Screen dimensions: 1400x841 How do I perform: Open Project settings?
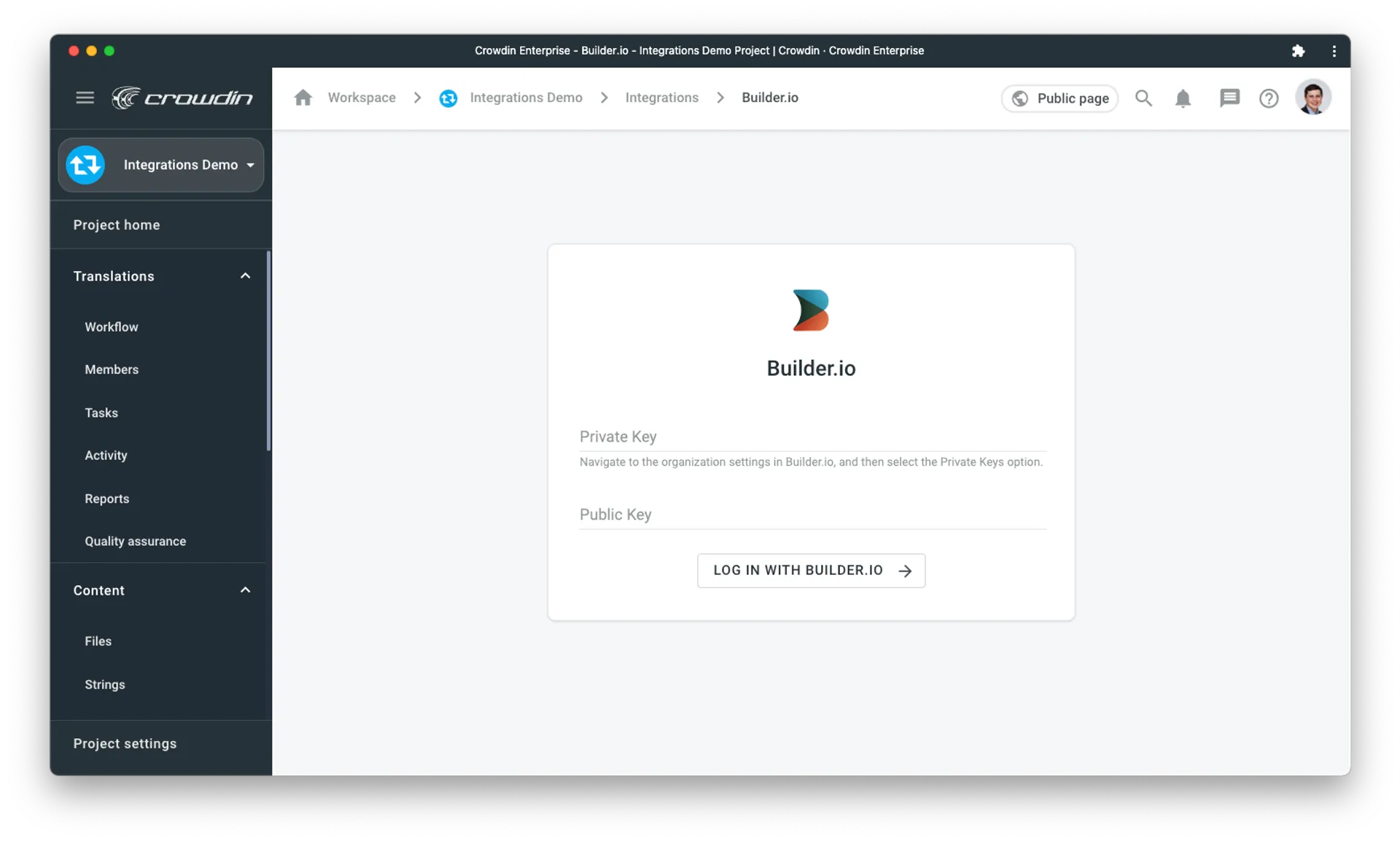pos(125,743)
